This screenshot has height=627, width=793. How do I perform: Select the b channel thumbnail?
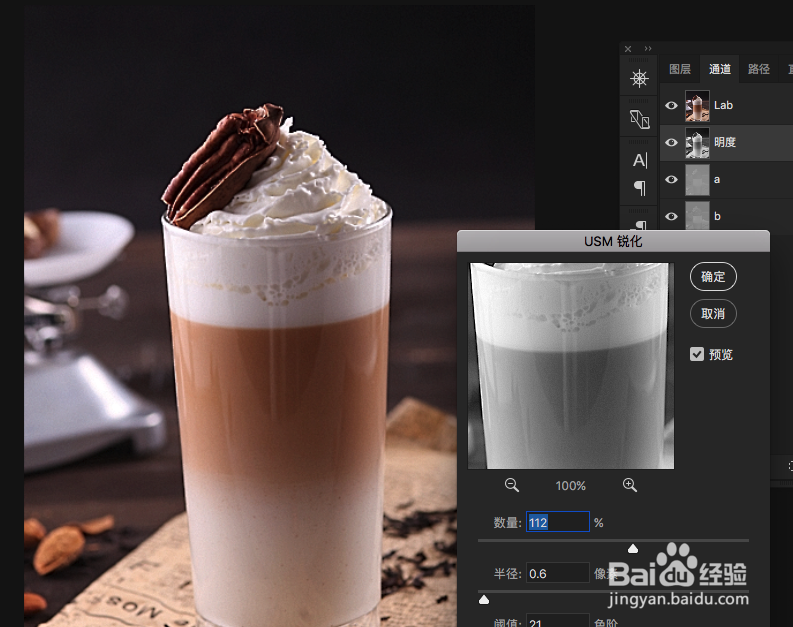point(697,215)
